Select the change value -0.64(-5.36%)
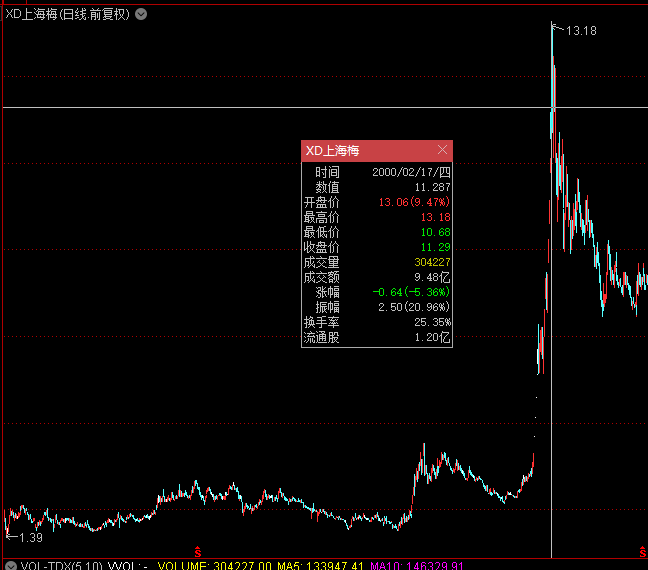Viewport: 648px width, 570px height. (411, 292)
